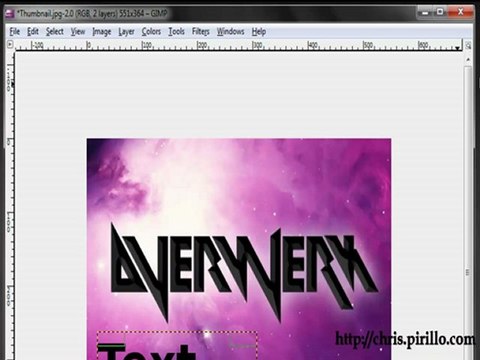Click inside the Text layer box on canvas

[x=177, y=346]
